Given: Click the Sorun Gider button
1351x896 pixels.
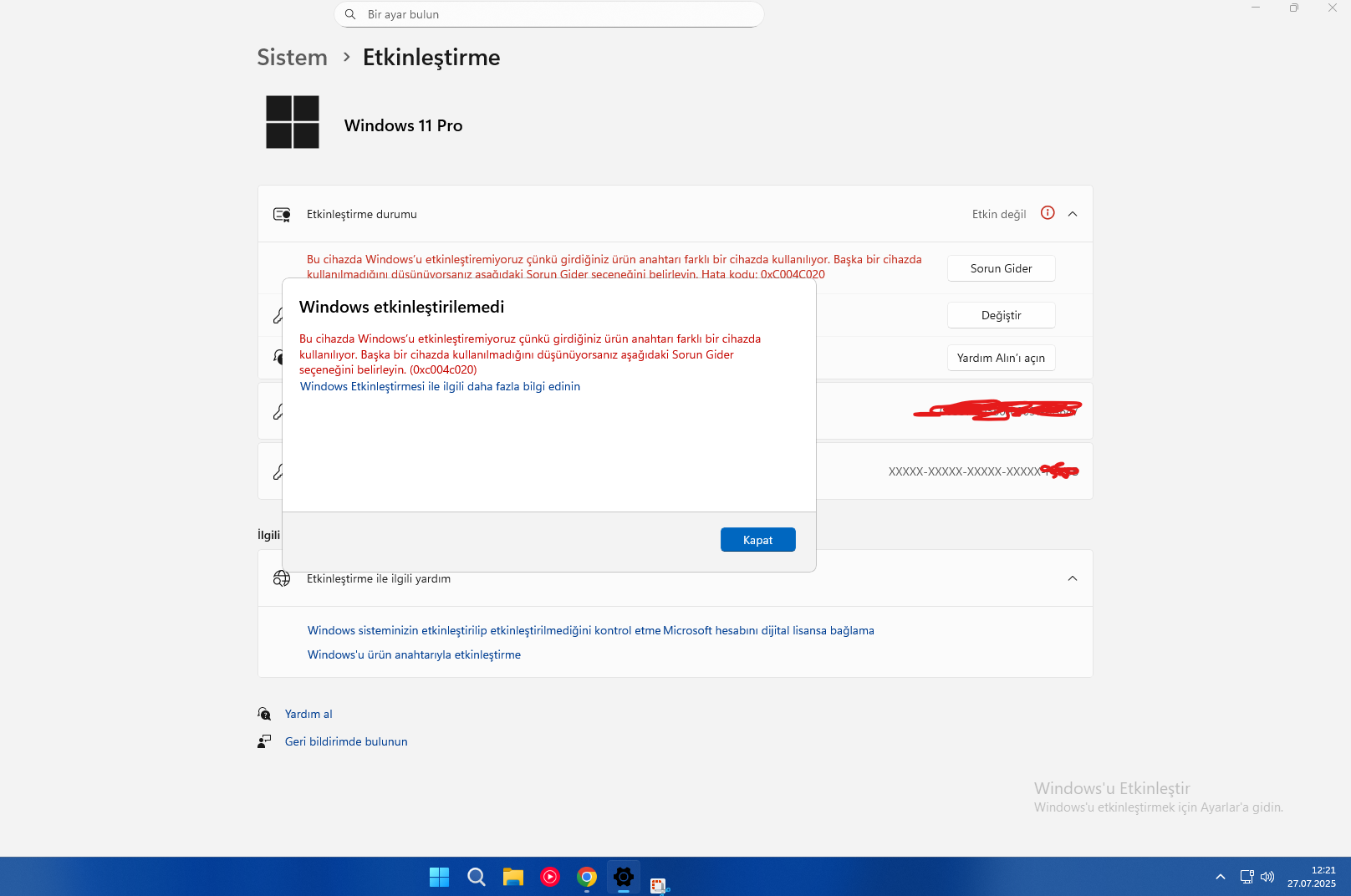Looking at the screenshot, I should pyautogui.click(x=1001, y=268).
